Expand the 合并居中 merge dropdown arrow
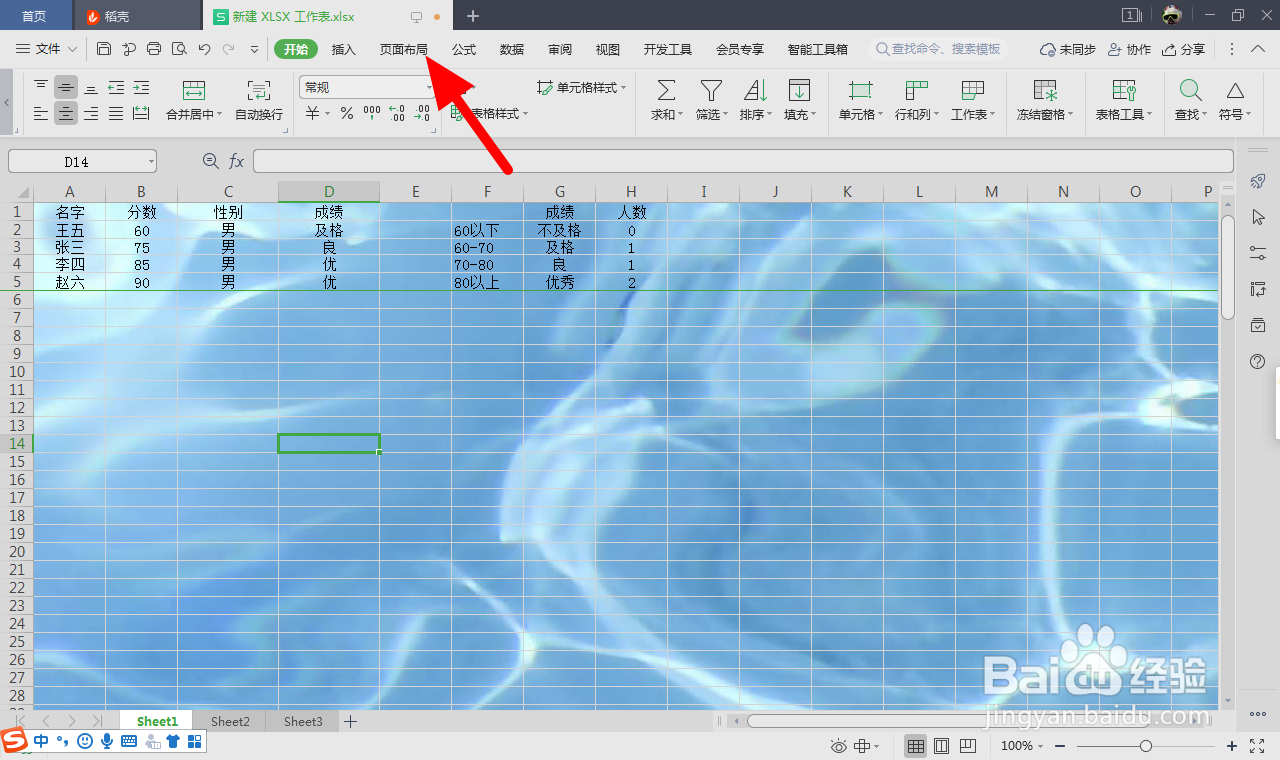Viewport: 1280px width, 760px height. point(220,115)
